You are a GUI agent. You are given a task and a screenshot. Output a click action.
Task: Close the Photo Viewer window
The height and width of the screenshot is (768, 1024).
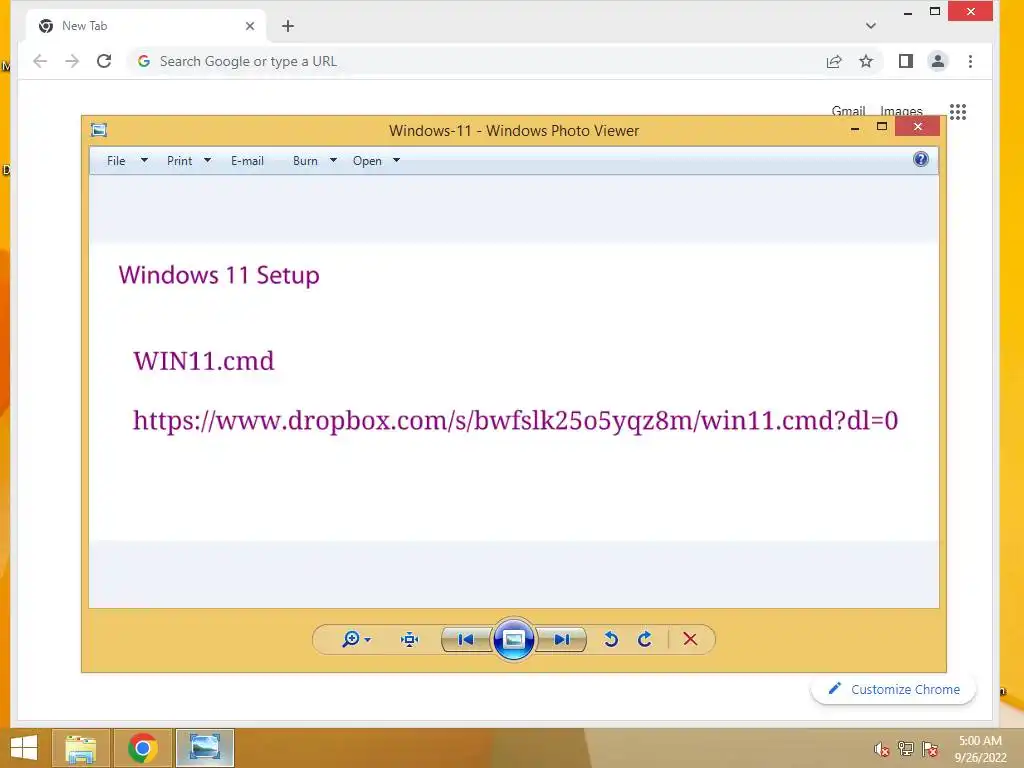(x=918, y=127)
